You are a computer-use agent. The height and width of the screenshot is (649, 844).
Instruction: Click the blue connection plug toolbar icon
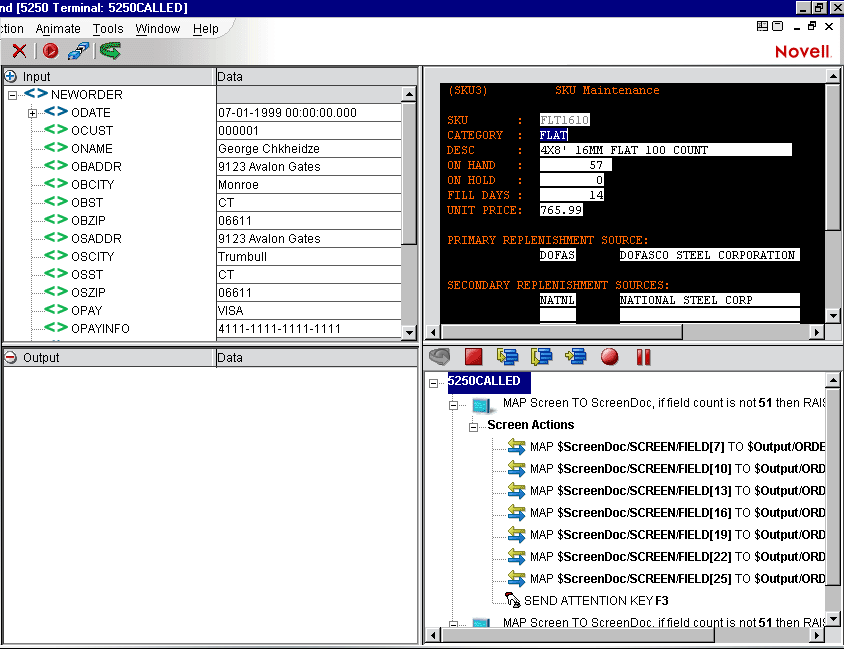[x=78, y=50]
